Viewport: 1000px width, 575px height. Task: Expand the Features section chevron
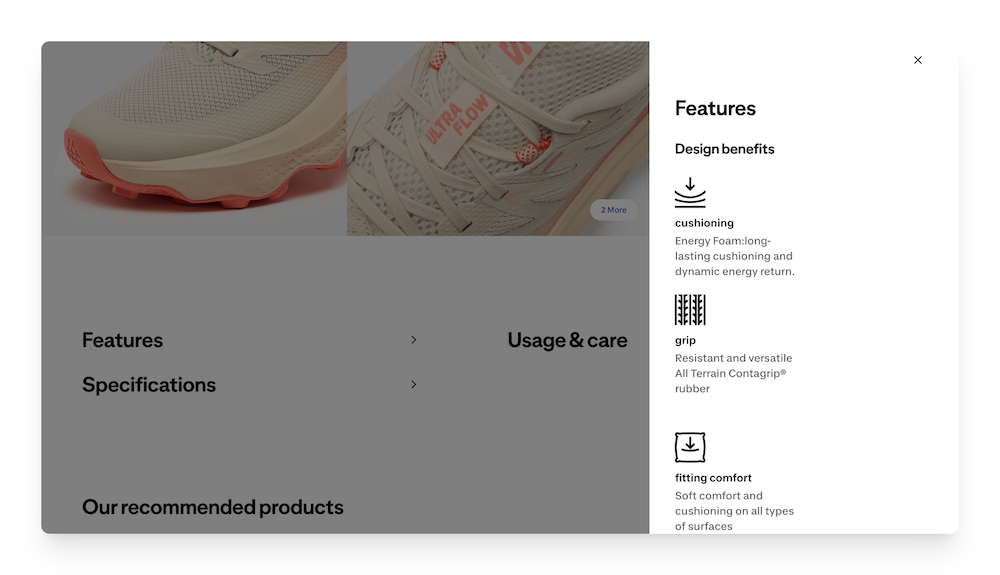tap(413, 340)
